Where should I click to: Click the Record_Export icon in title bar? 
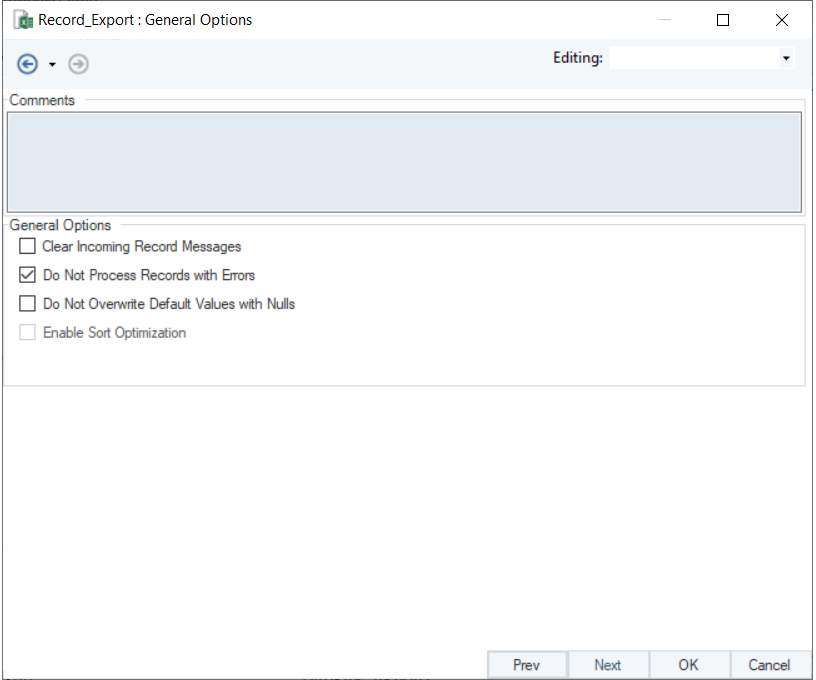click(22, 20)
